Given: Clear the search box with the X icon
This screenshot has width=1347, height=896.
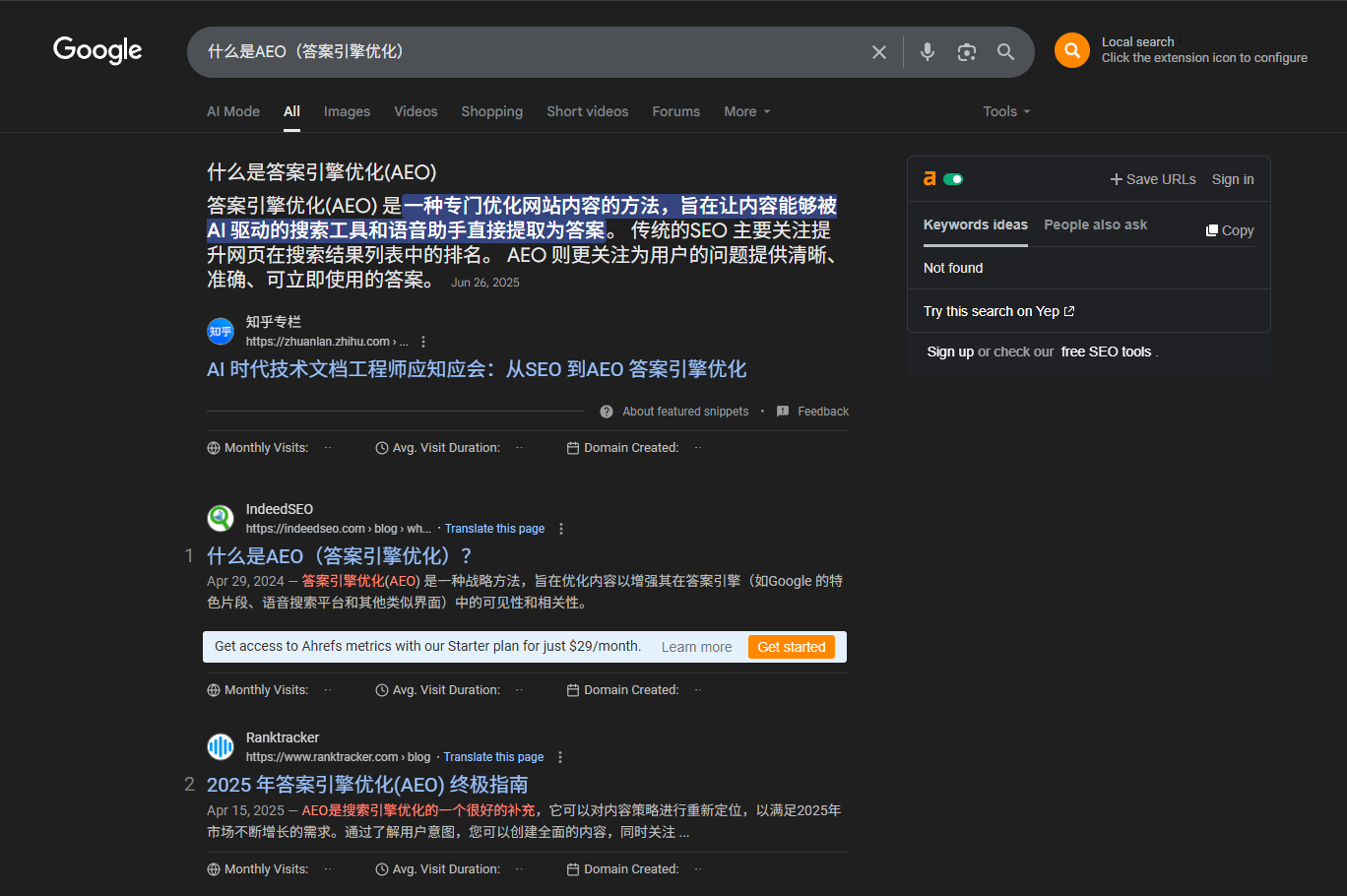Looking at the screenshot, I should (879, 52).
